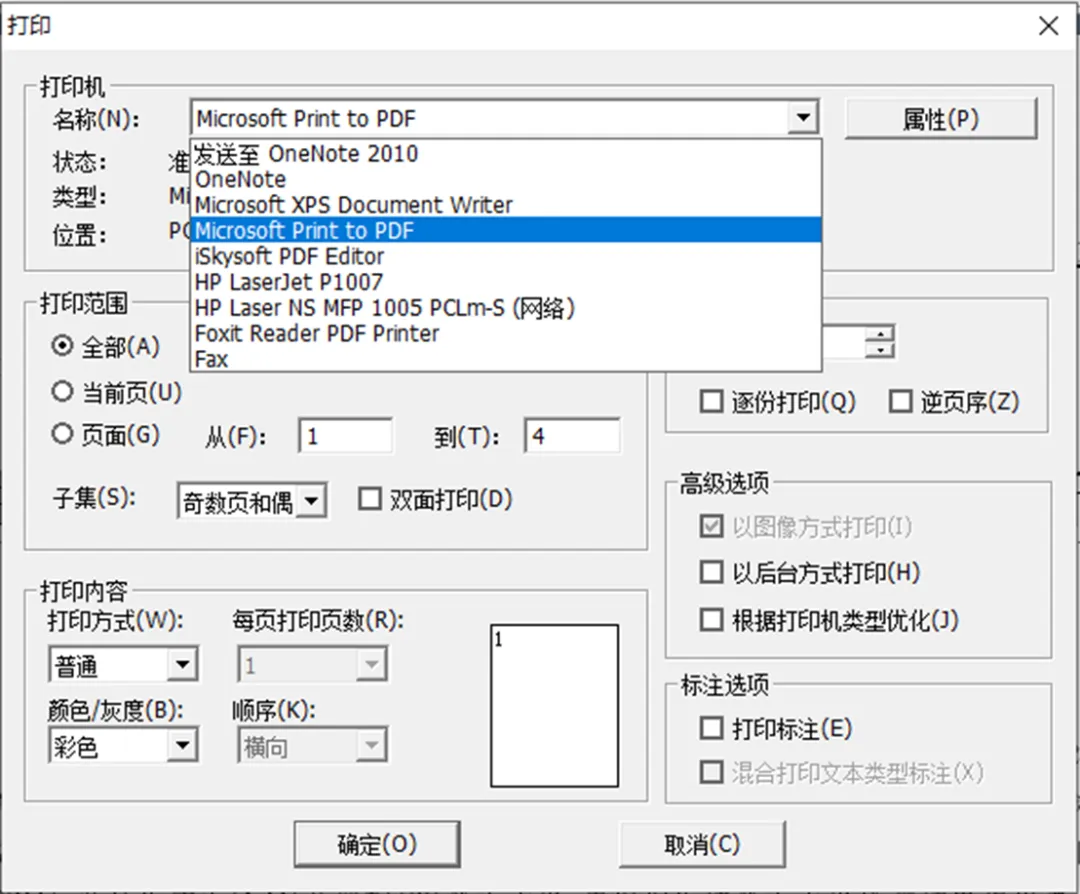Enable 打印标注(E) checkbox

[776, 728]
